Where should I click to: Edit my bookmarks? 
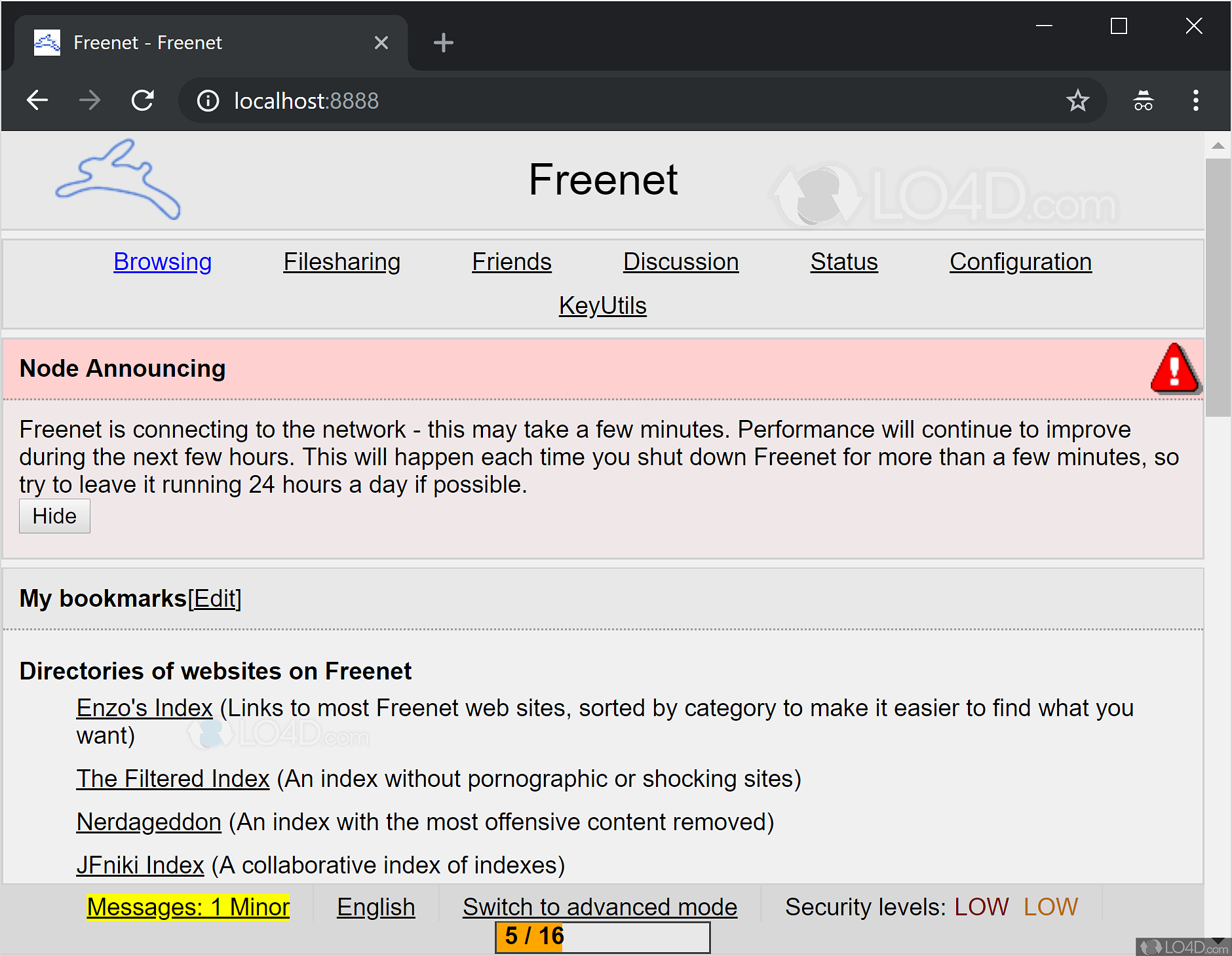[214, 598]
